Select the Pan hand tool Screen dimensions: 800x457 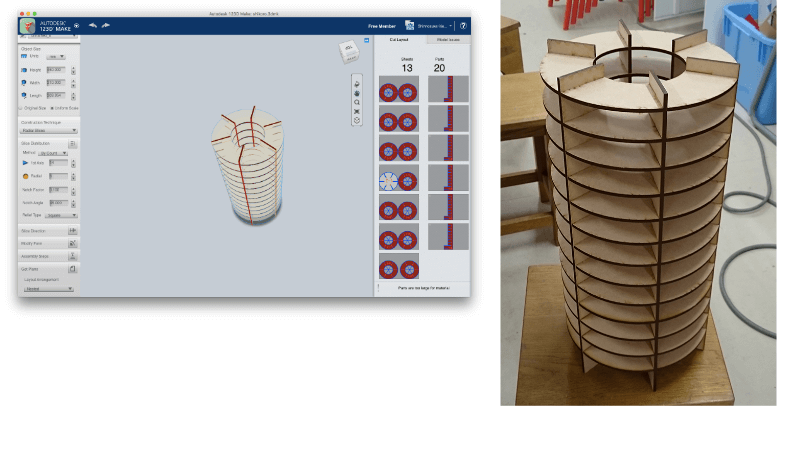point(357,93)
